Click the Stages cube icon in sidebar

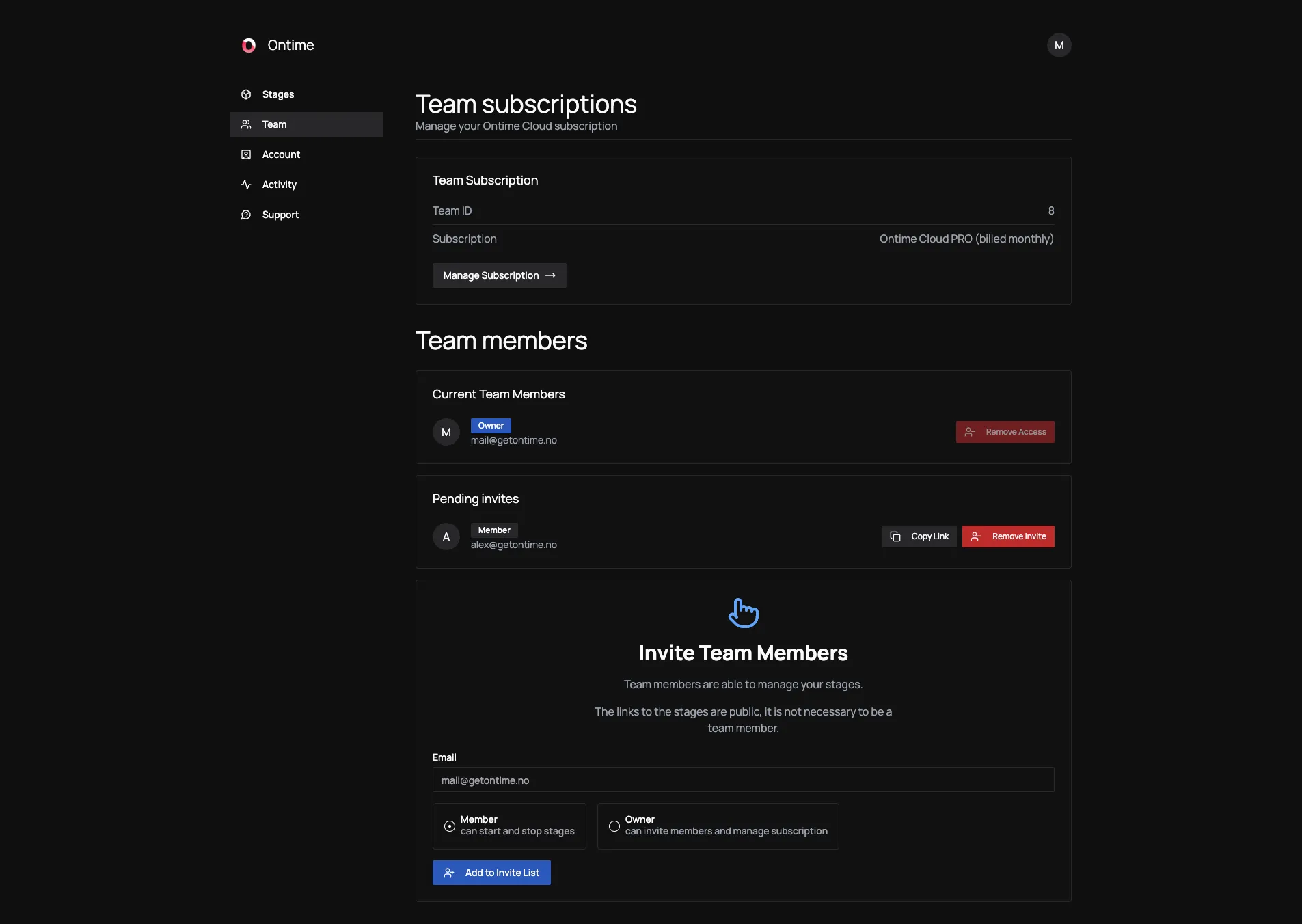[x=246, y=94]
